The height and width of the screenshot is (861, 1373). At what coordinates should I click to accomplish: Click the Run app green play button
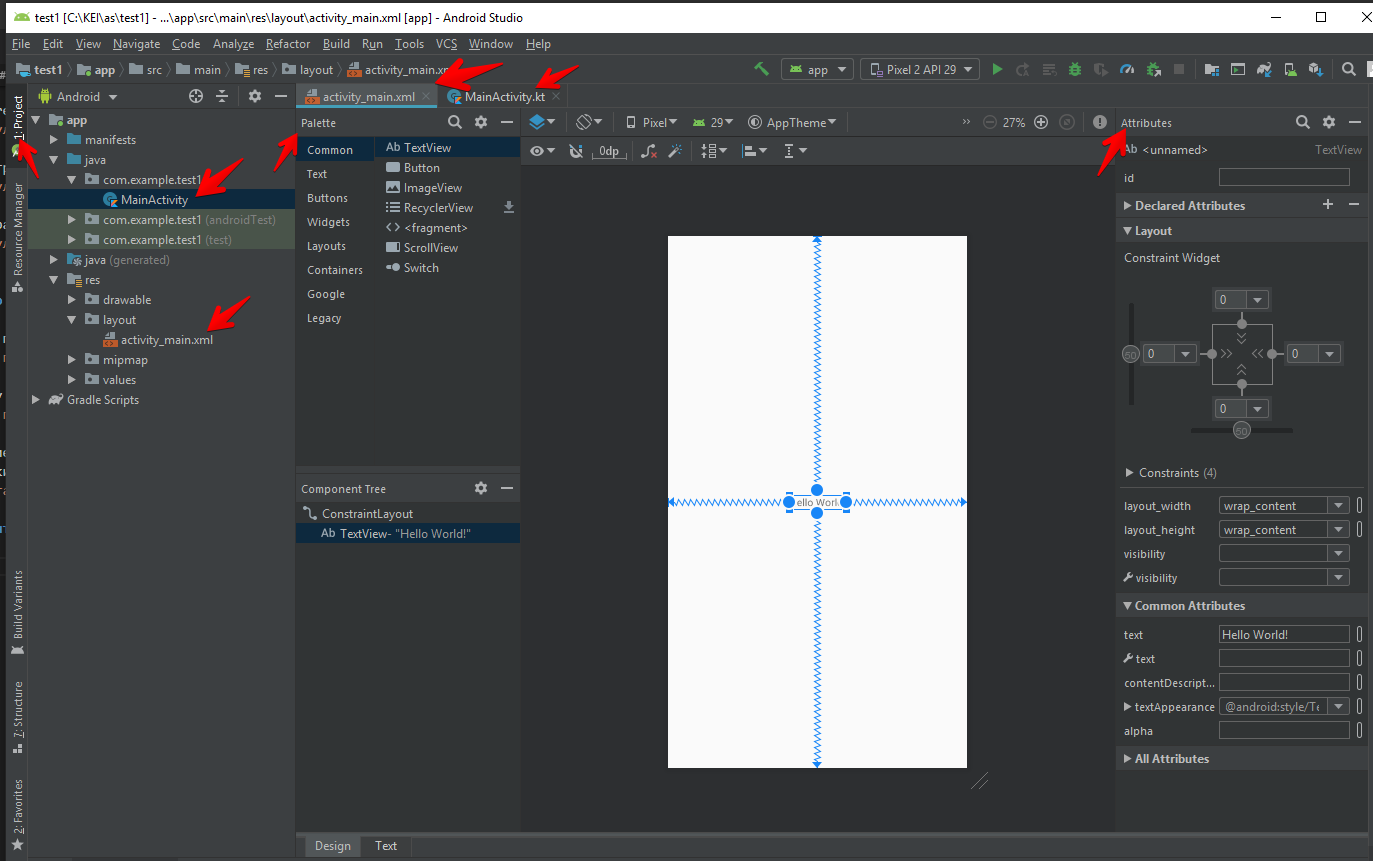[997, 70]
